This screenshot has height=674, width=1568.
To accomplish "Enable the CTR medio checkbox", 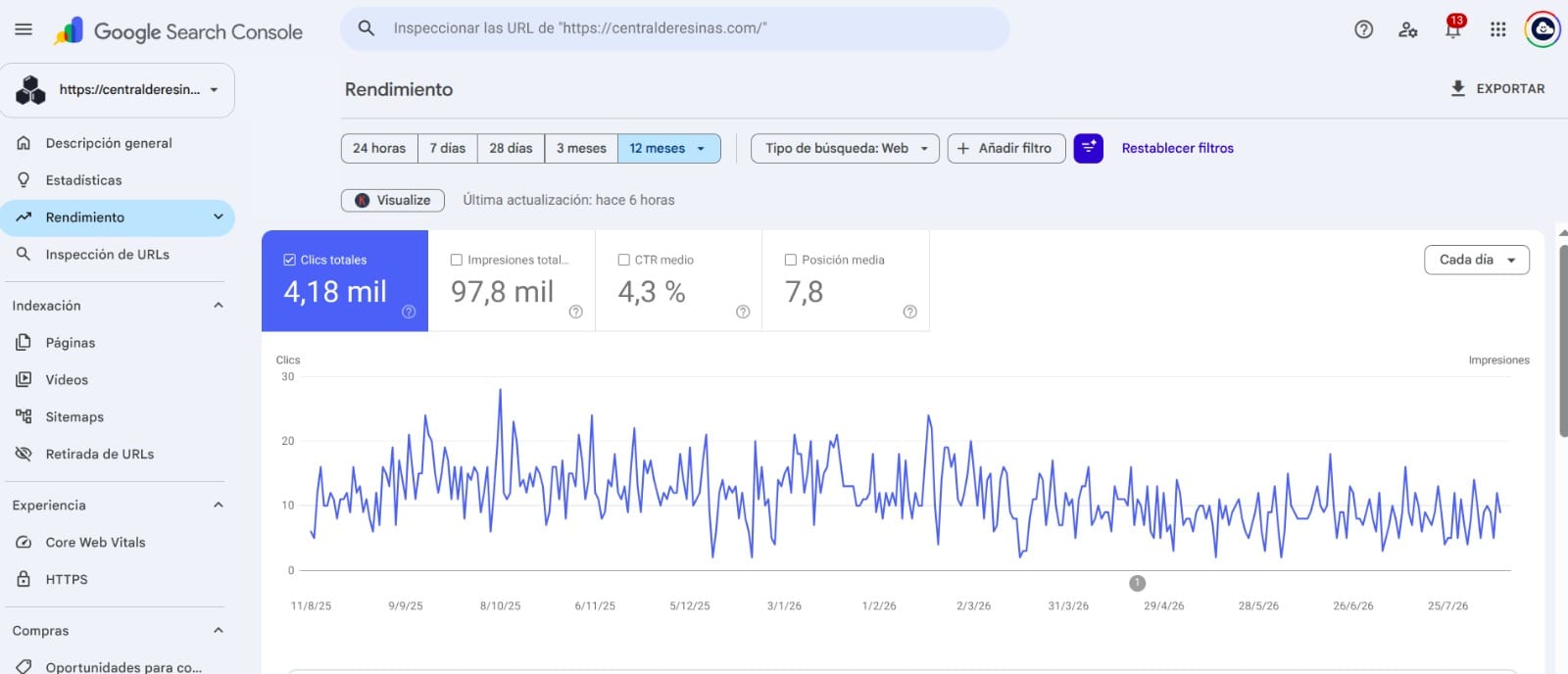I will pos(623,260).
